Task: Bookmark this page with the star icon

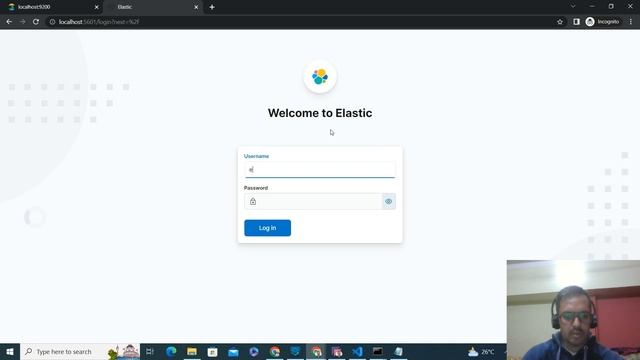Action: (x=560, y=22)
